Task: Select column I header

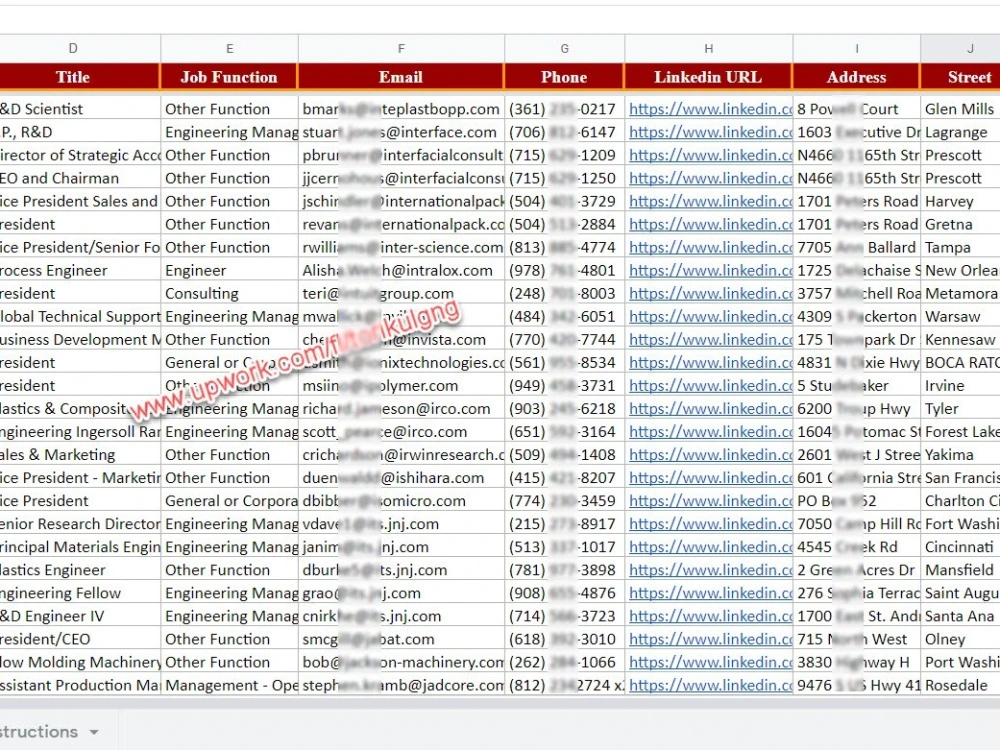Action: tap(857, 48)
